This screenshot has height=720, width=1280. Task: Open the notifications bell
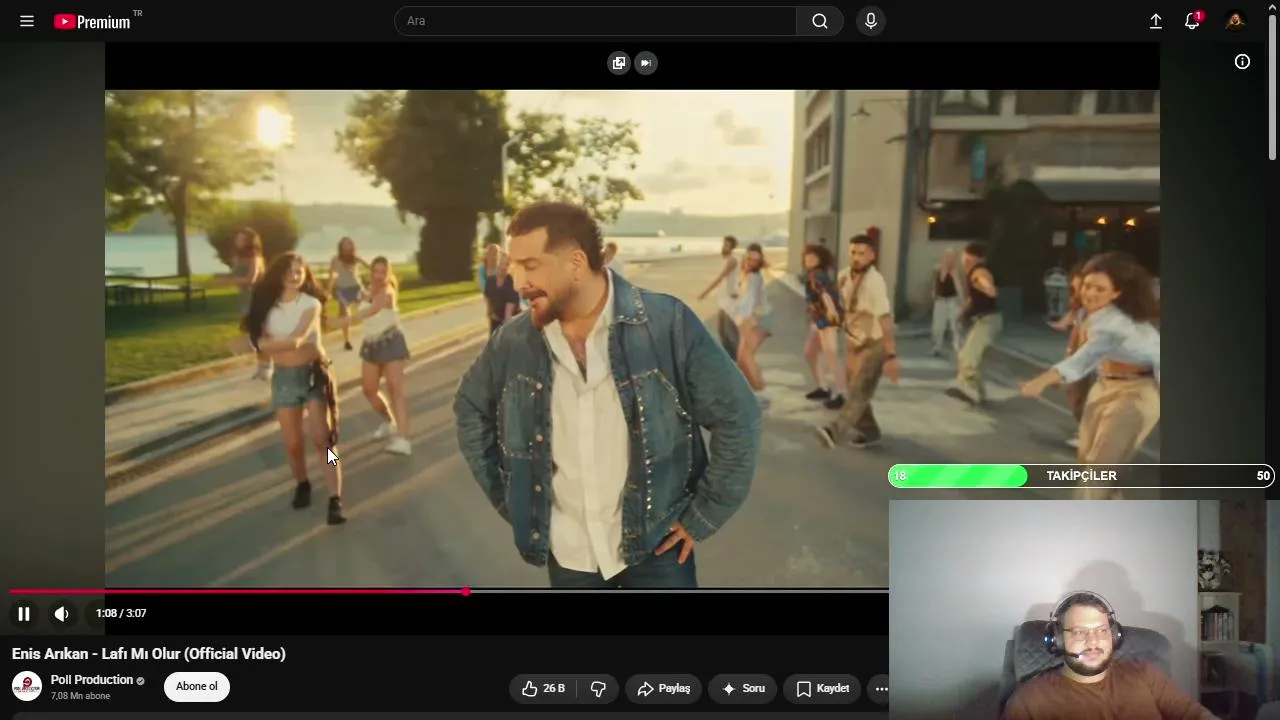pyautogui.click(x=1192, y=21)
